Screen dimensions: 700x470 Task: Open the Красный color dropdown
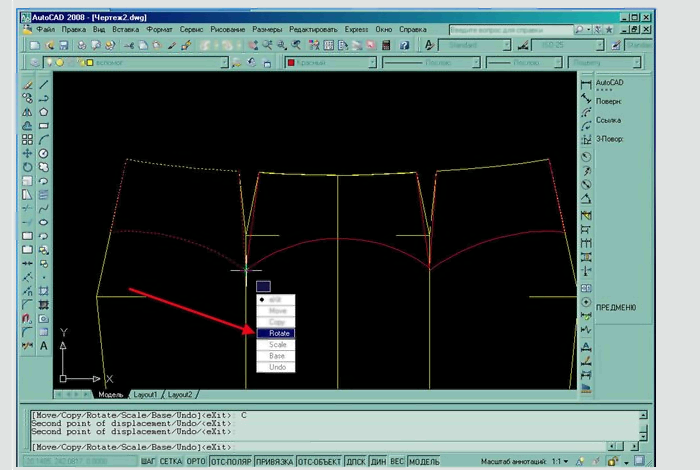(372, 62)
